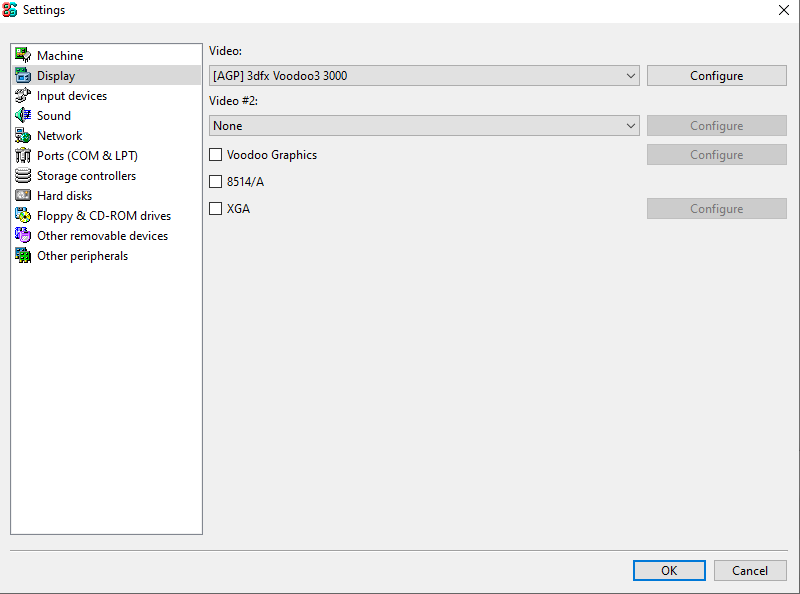Click the Floppy & CD-ROM drives icon

pyautogui.click(x=23, y=215)
